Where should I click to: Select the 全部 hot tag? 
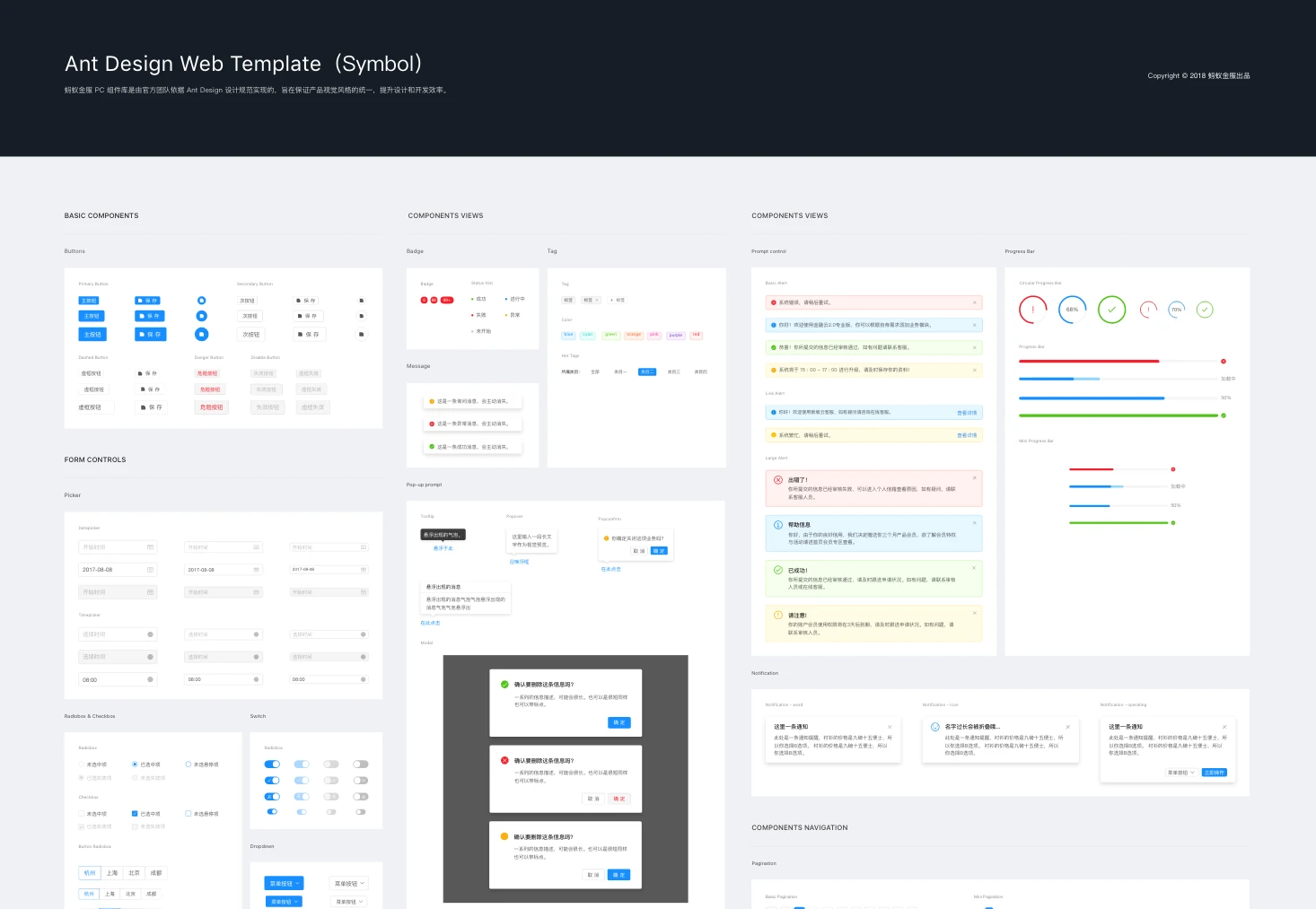pos(595,371)
